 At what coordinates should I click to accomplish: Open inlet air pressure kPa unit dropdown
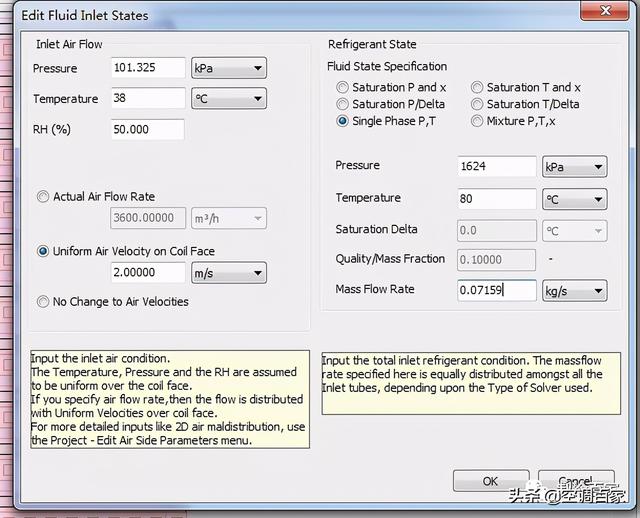point(229,68)
